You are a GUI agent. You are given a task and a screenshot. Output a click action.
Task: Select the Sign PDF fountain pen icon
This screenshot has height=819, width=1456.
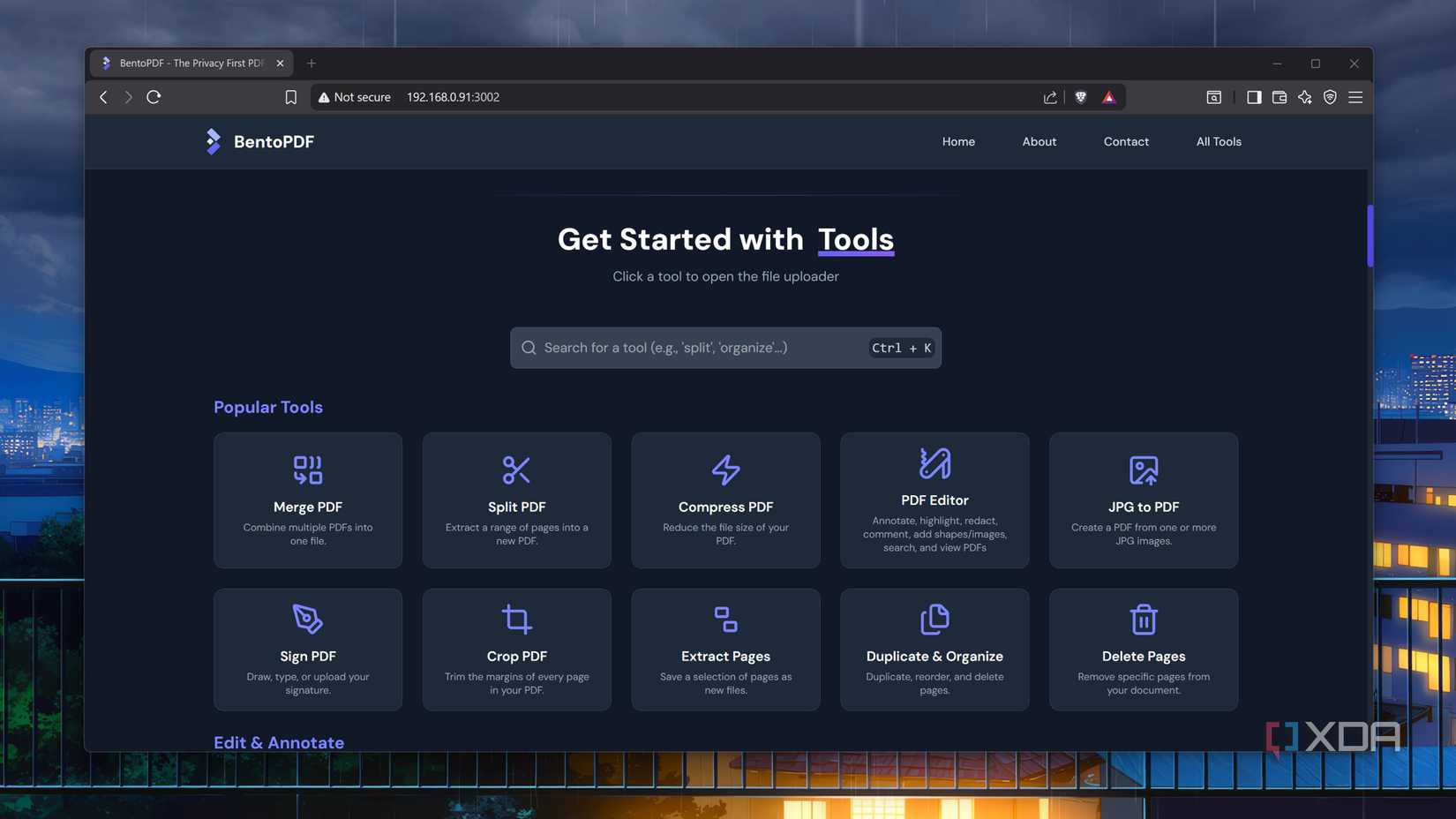tap(307, 619)
